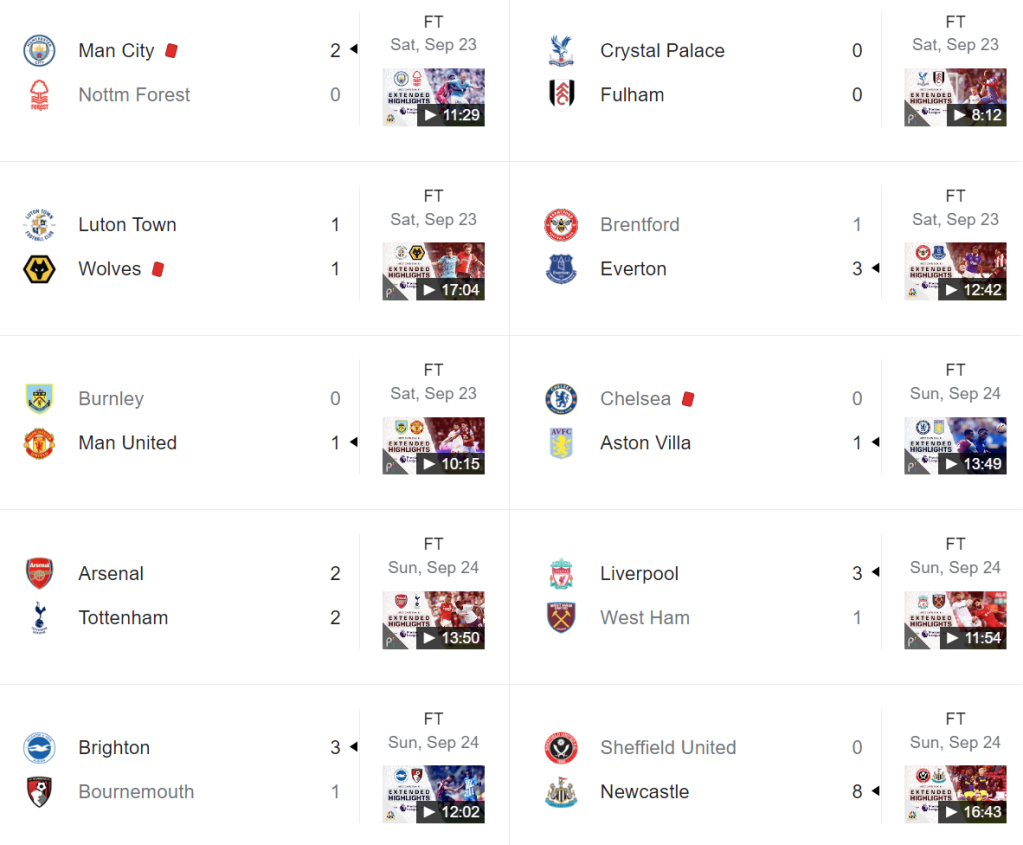Viewport: 1023px width, 845px height.
Task: Click the Newcastle club crest
Action: (x=561, y=792)
